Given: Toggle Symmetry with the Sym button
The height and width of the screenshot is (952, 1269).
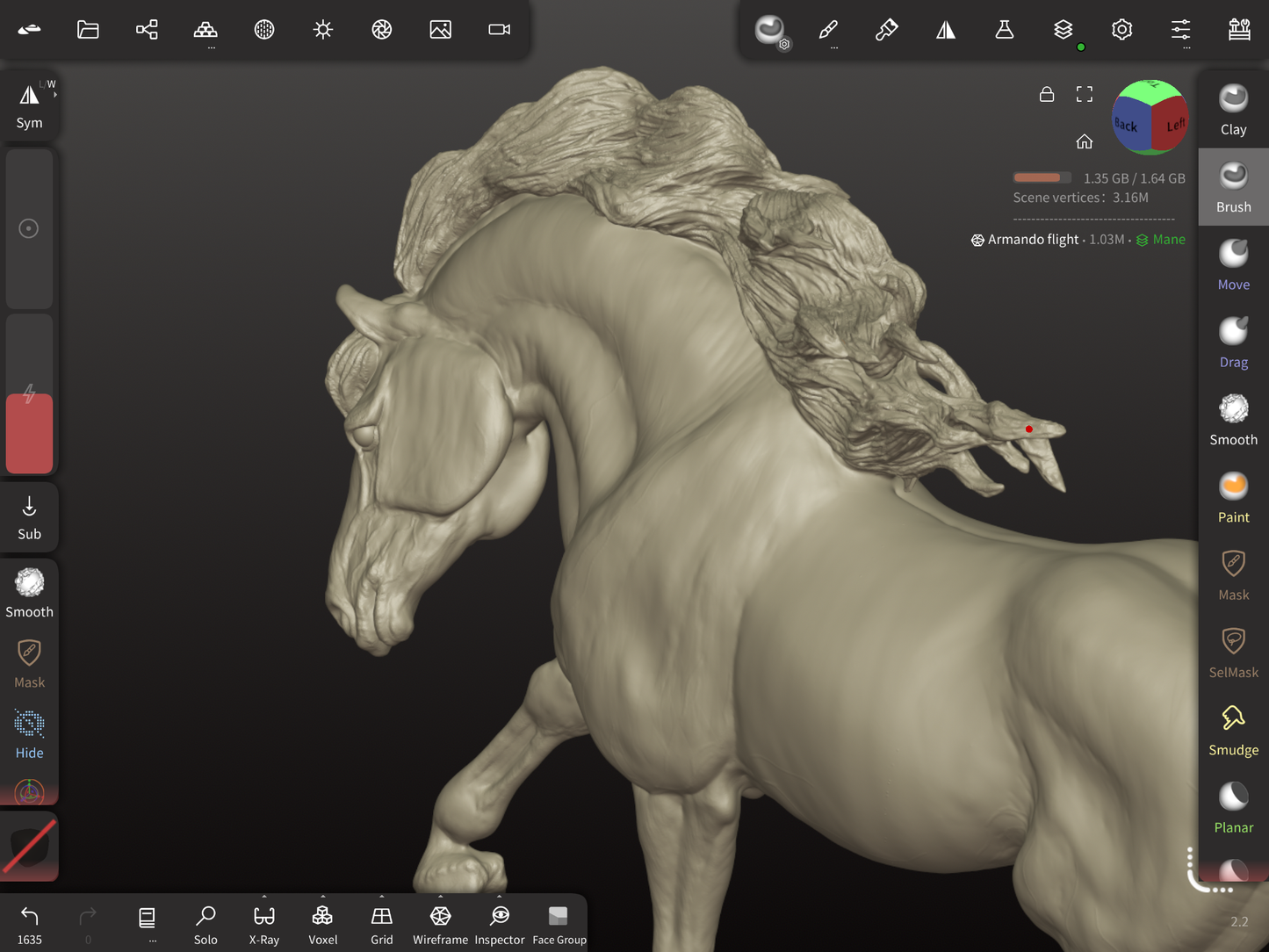Looking at the screenshot, I should [x=29, y=105].
